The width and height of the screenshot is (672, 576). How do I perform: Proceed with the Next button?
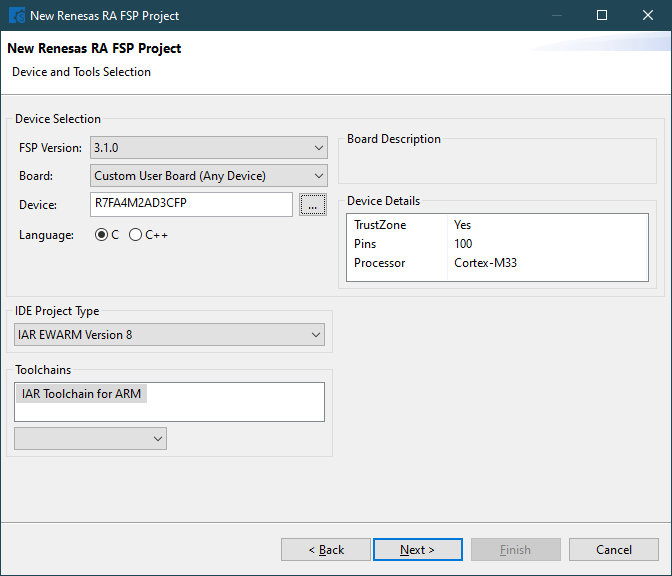pos(418,549)
